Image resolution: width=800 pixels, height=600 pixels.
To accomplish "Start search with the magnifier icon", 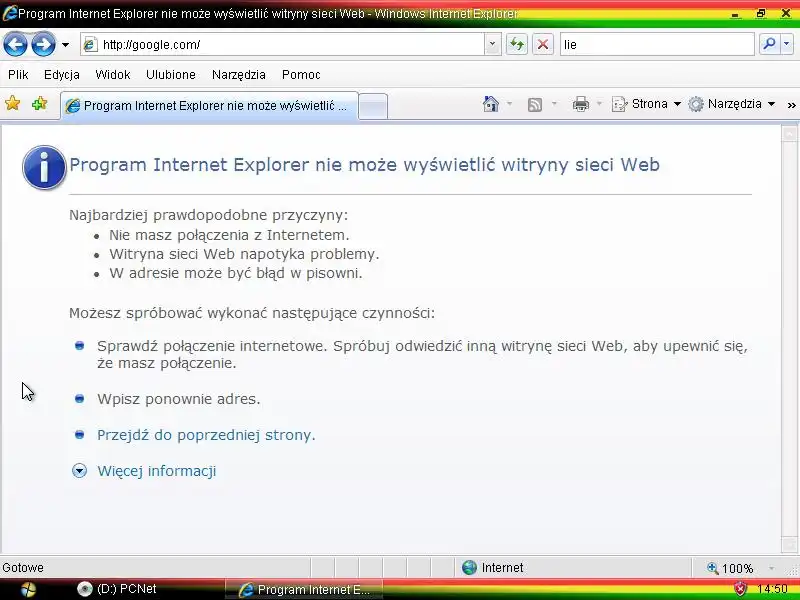I will pyautogui.click(x=769, y=44).
